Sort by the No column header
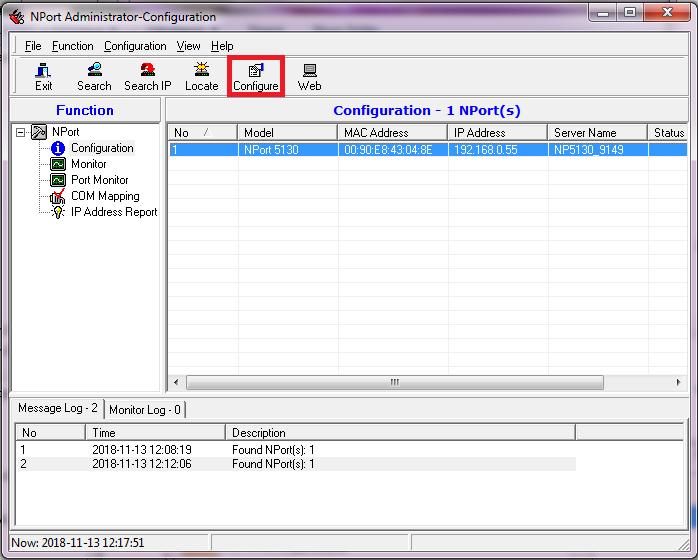Screen dimensions: 698x560 click(x=203, y=133)
